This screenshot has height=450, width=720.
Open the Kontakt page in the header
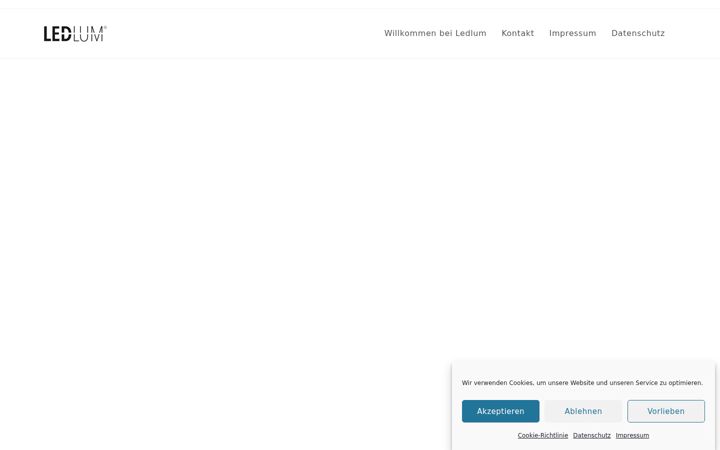point(518,33)
